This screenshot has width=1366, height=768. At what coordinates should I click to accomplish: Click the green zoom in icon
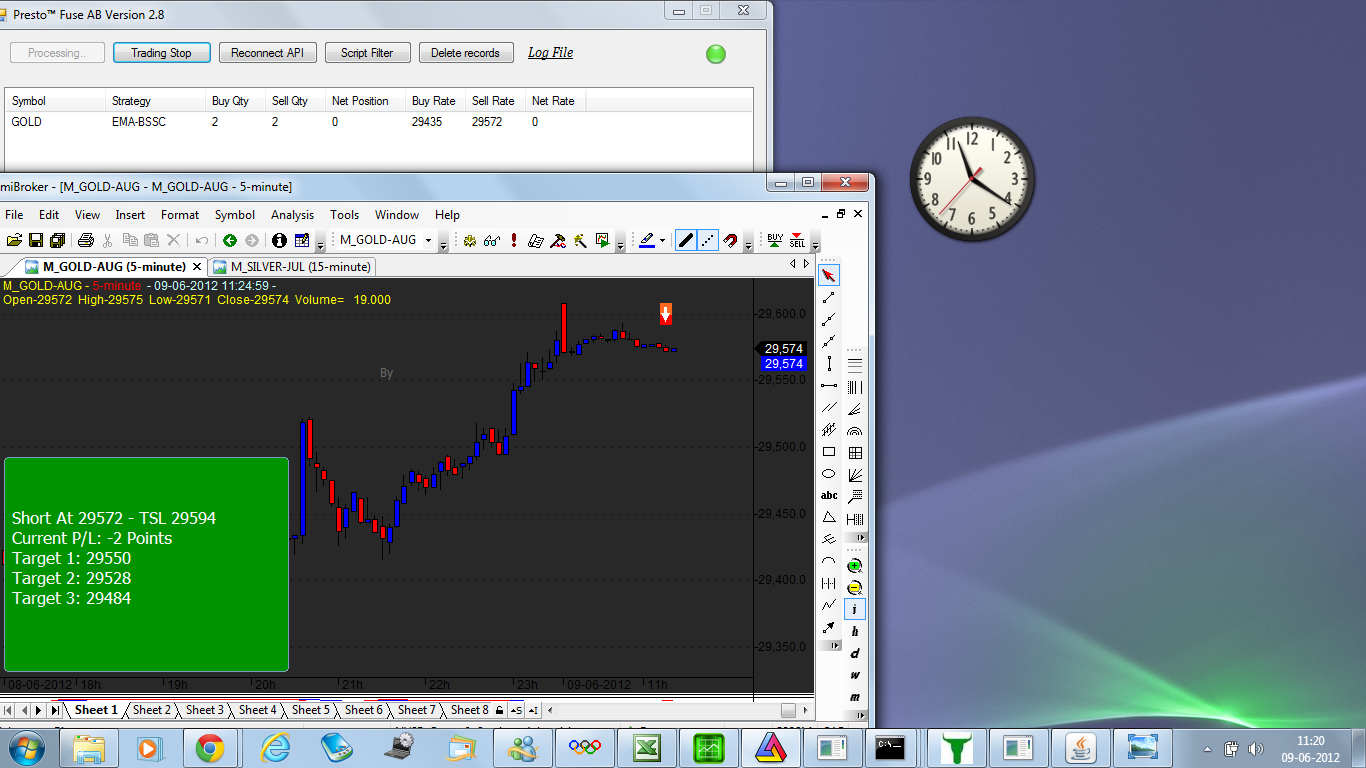click(x=855, y=566)
